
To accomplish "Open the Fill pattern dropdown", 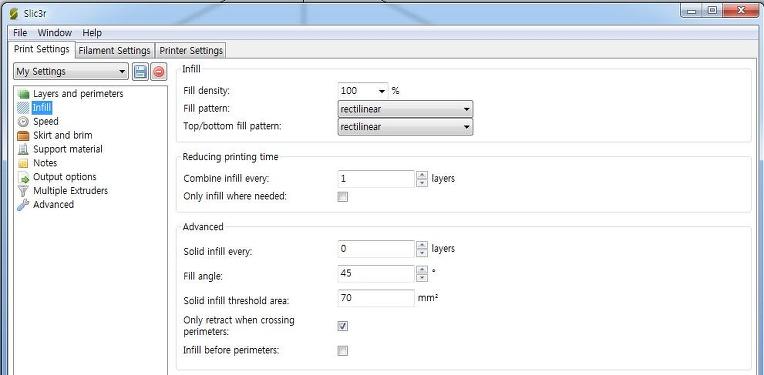I will pos(405,109).
